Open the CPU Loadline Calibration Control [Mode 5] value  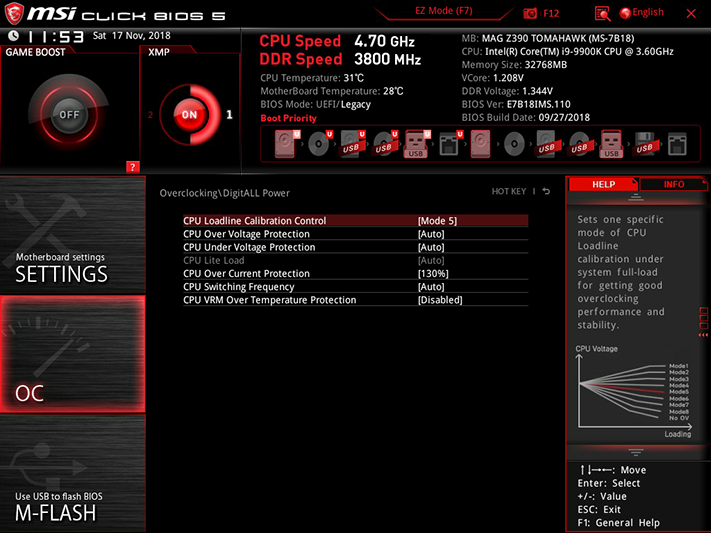click(437, 221)
